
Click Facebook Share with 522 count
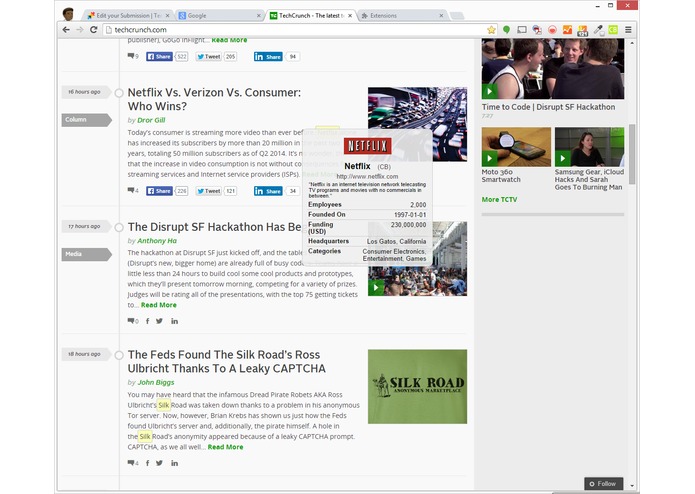click(159, 57)
